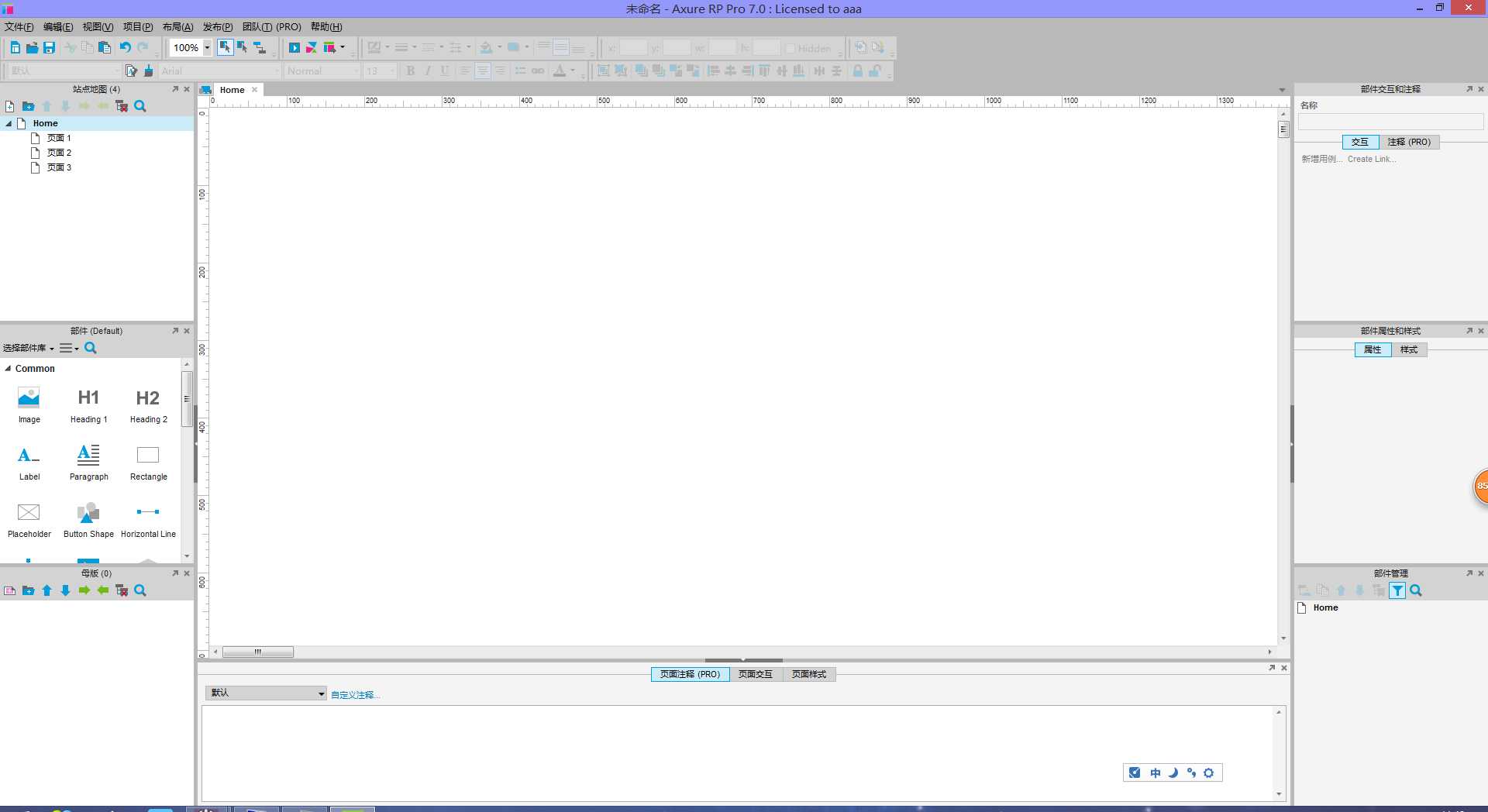This screenshot has height=812, width=1488.
Task: Collapse the Home tree node
Action: point(9,123)
